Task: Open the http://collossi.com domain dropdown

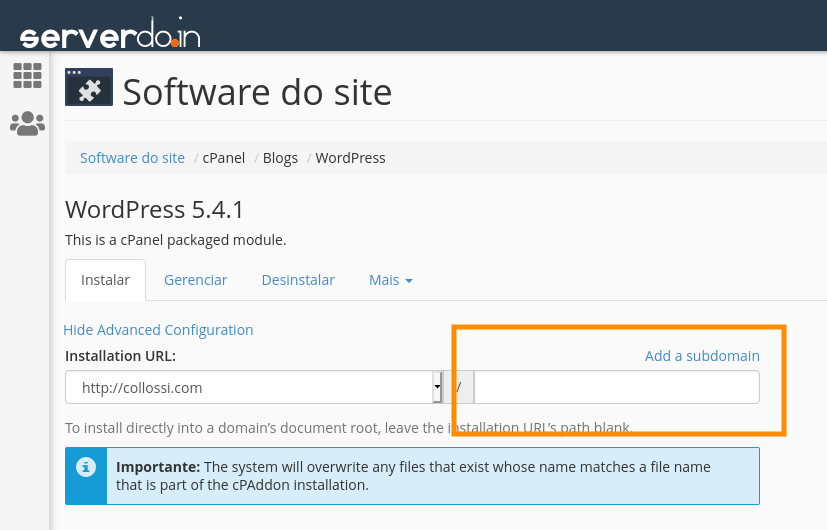Action: coord(254,387)
